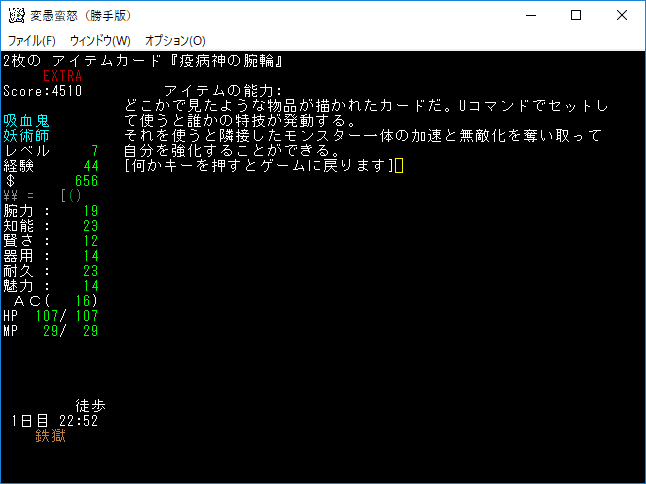Click the key-press prompt to return to game
Screen dimensions: 646x484
pyautogui.click(x=260, y=166)
